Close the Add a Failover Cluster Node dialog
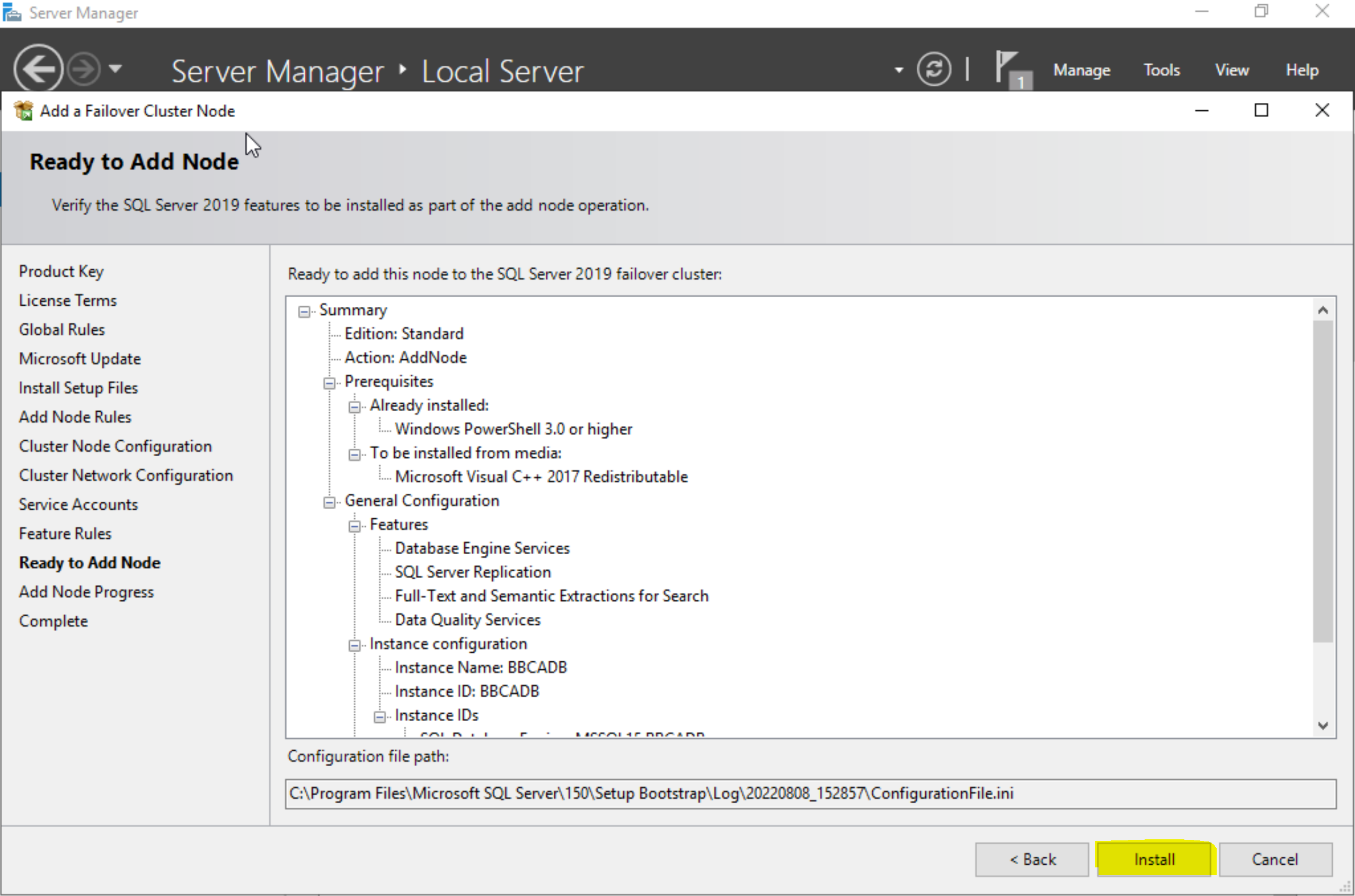 (x=1322, y=110)
